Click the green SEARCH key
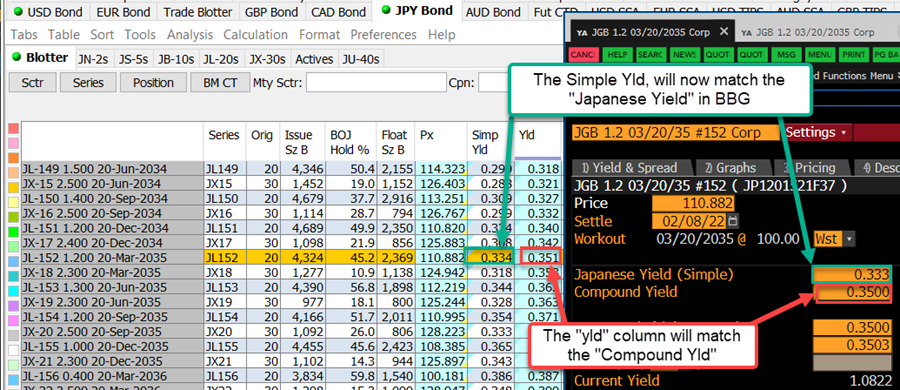 [651, 55]
